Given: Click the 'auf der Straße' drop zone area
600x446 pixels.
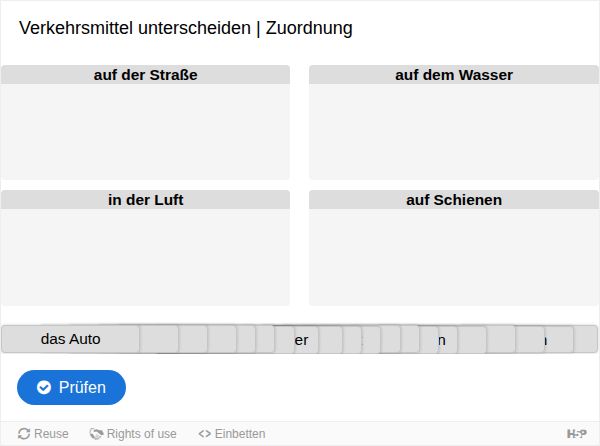Looking at the screenshot, I should (145, 132).
